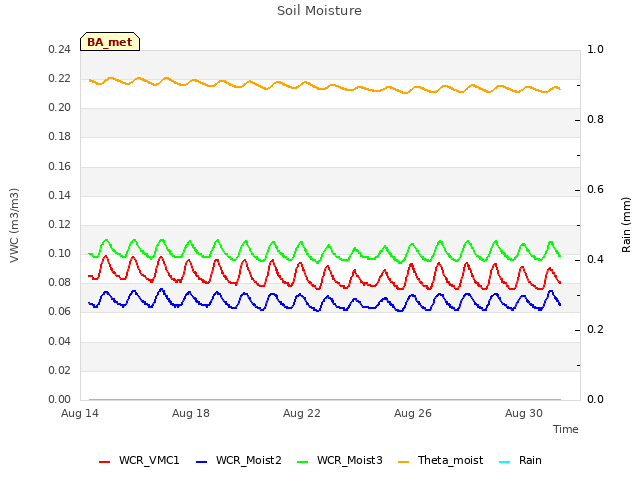The image size is (640, 480).
Task: Click the orange Theta_moist data line
Action: point(327,88)
